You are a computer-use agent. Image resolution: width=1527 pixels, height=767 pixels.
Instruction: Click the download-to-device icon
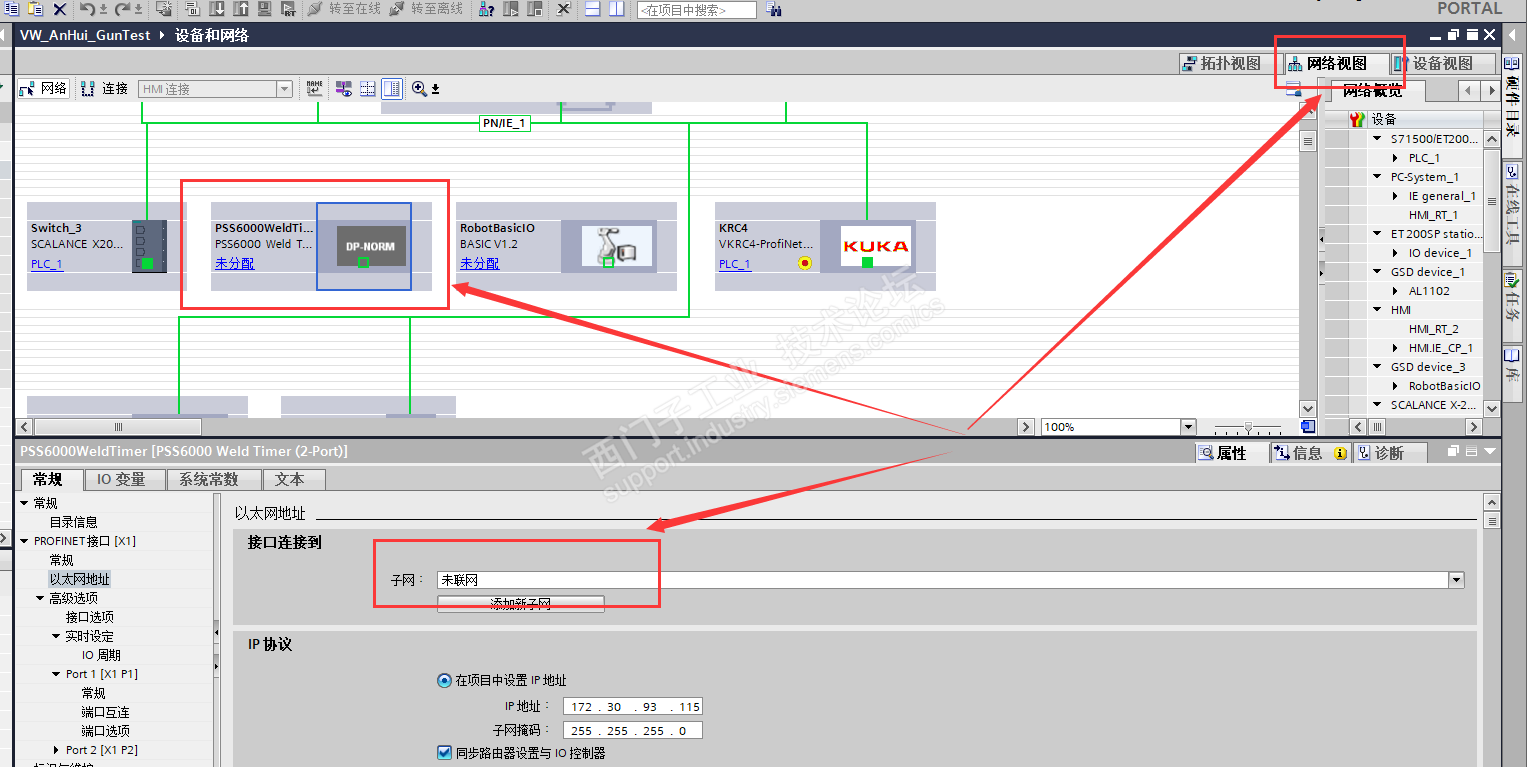pos(218,9)
